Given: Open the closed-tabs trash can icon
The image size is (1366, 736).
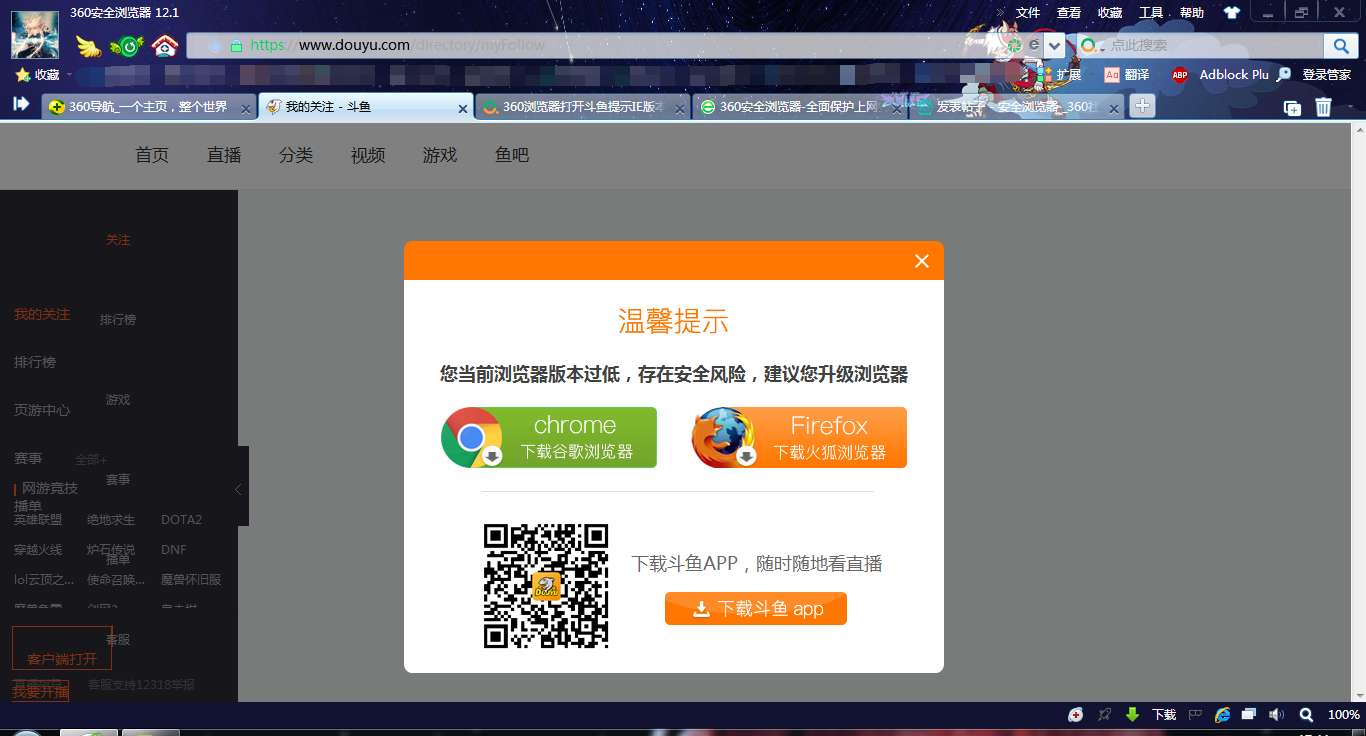Looking at the screenshot, I should pyautogui.click(x=1323, y=107).
